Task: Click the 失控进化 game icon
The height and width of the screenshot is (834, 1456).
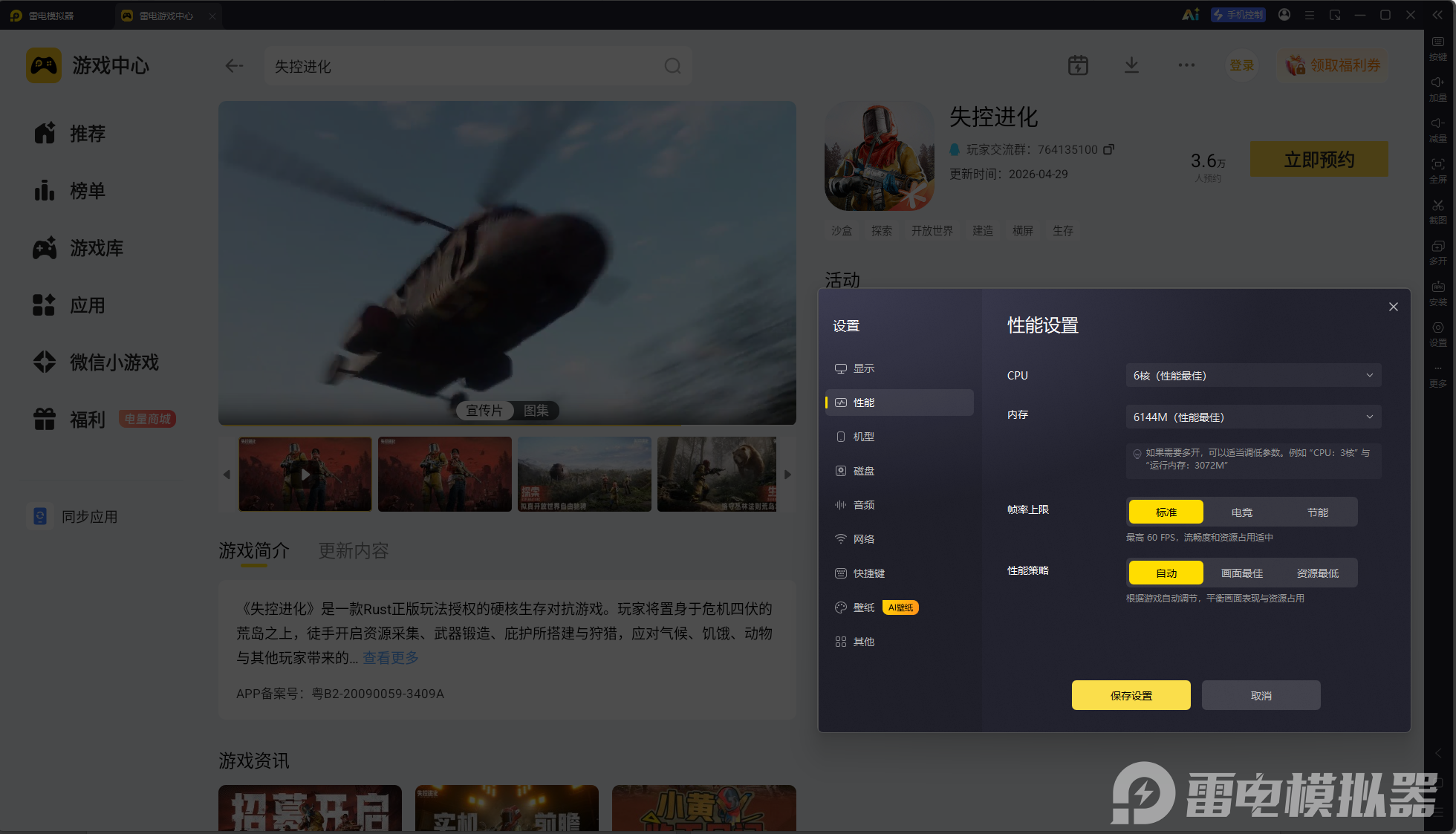Action: pyautogui.click(x=880, y=156)
